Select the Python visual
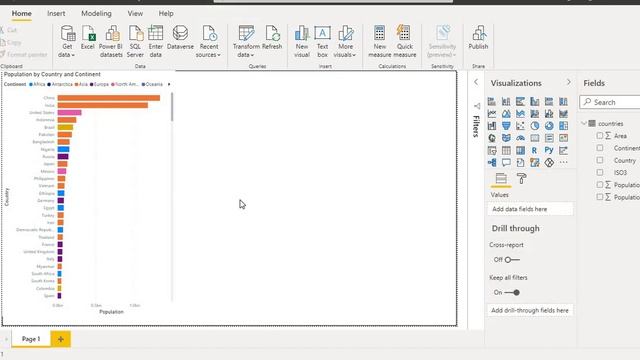The image size is (640, 360). (x=549, y=150)
